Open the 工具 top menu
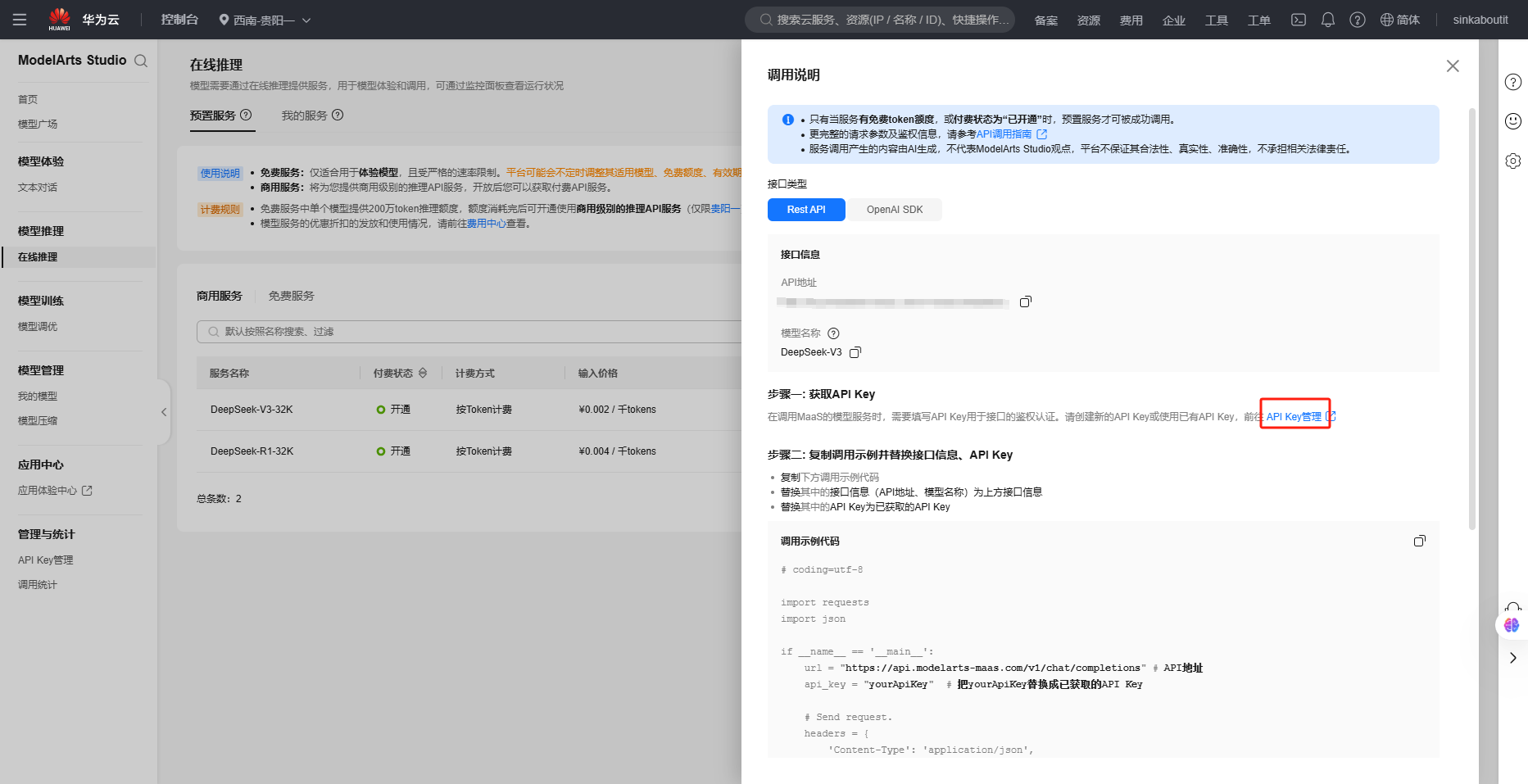The image size is (1528, 784). [x=1217, y=20]
